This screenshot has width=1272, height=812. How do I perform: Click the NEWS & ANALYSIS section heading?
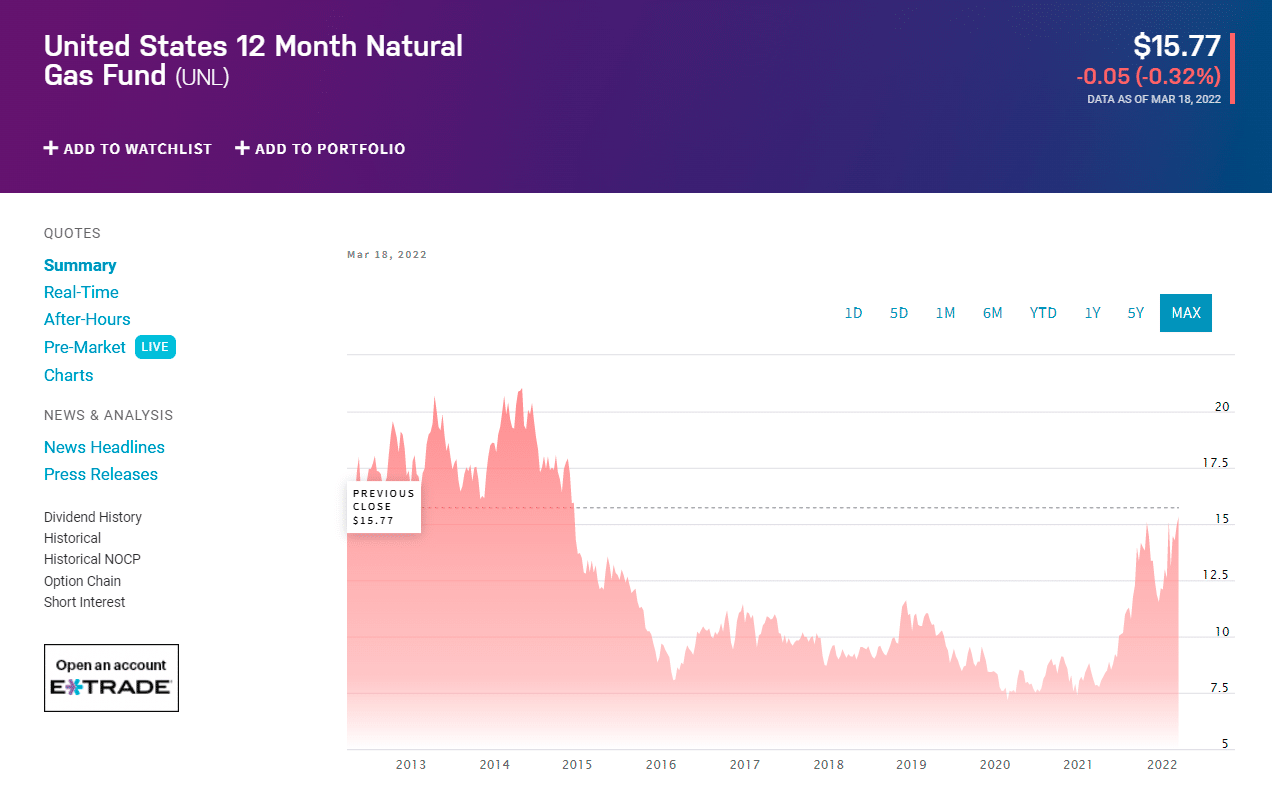click(108, 415)
